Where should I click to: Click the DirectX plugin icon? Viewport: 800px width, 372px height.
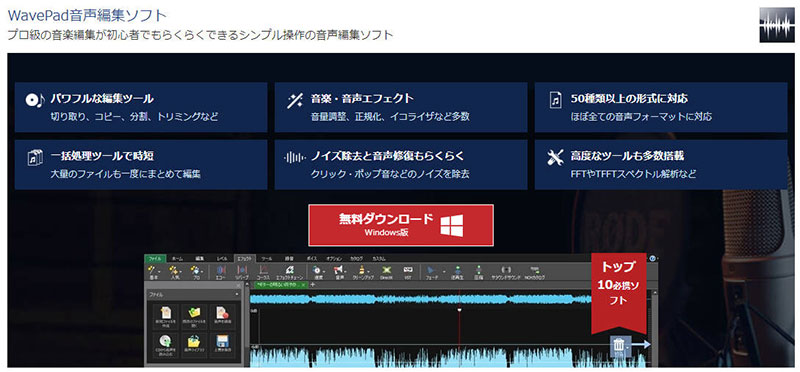point(387,271)
